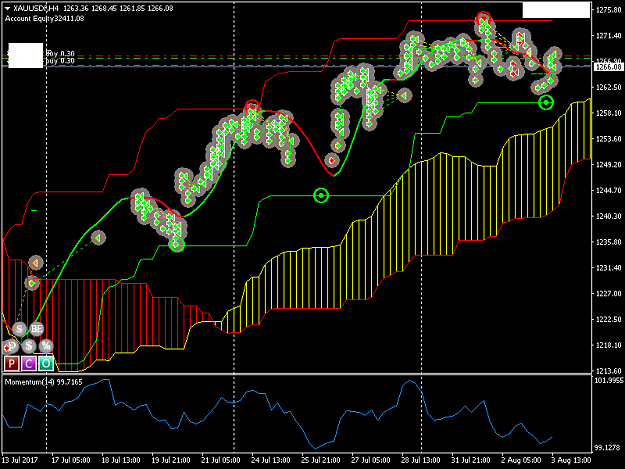Select the green target circle at 1244.70 level

pos(321,195)
